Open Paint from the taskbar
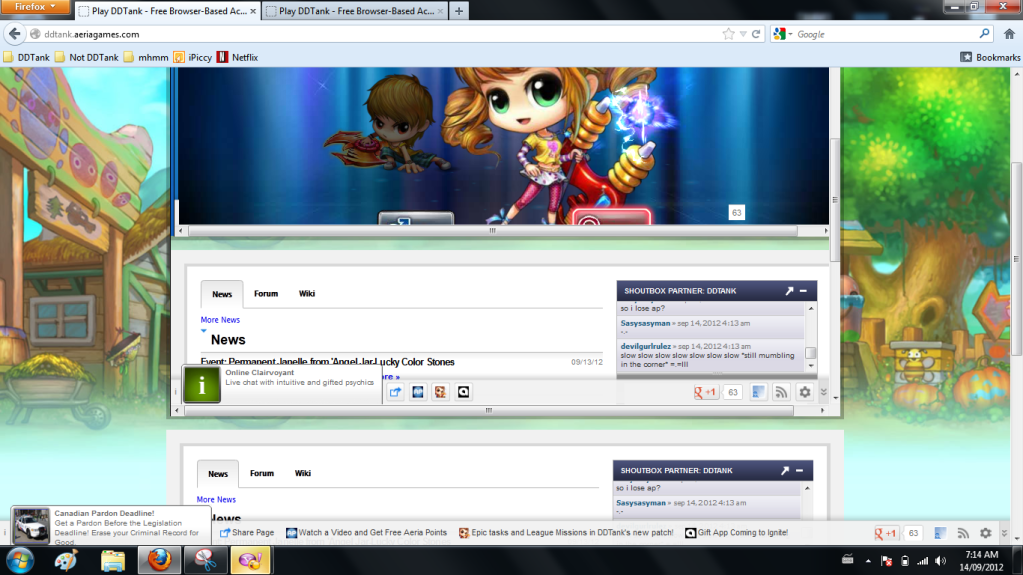The width and height of the screenshot is (1023, 575). [x=66, y=561]
